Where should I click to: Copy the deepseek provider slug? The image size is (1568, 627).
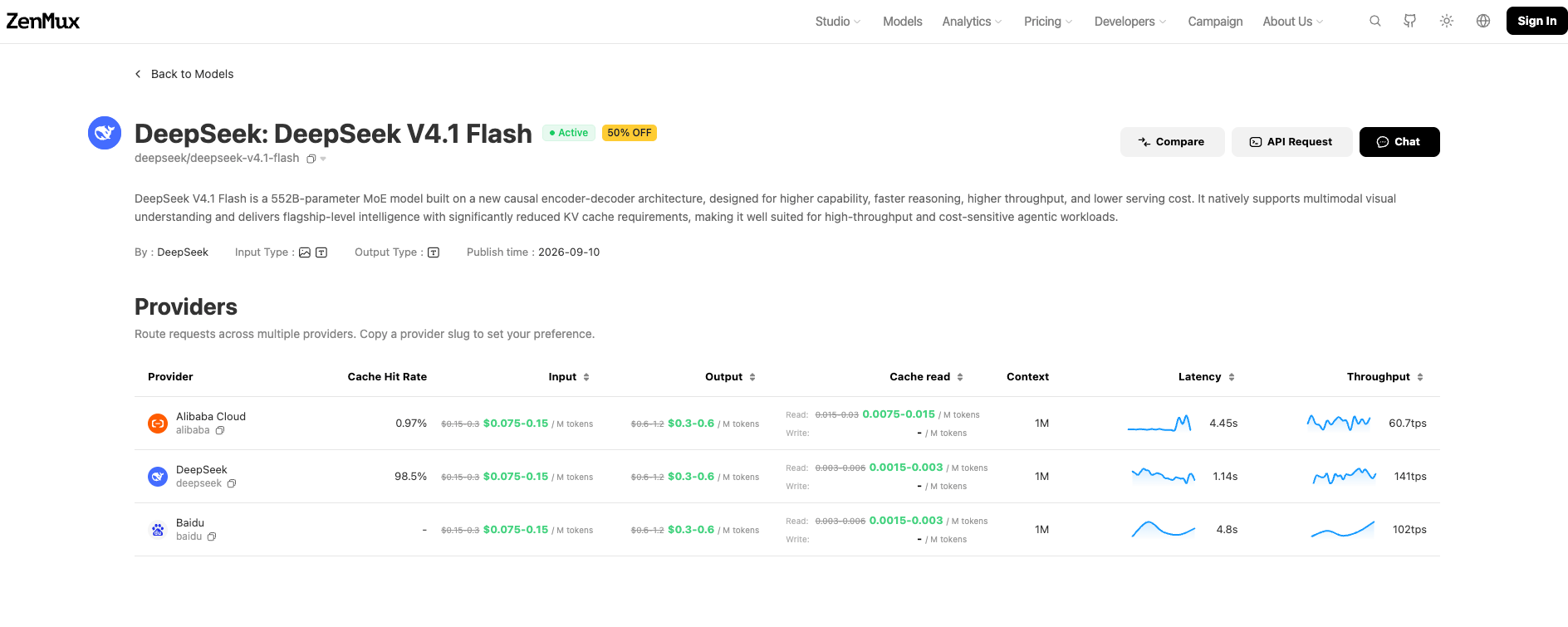click(232, 483)
